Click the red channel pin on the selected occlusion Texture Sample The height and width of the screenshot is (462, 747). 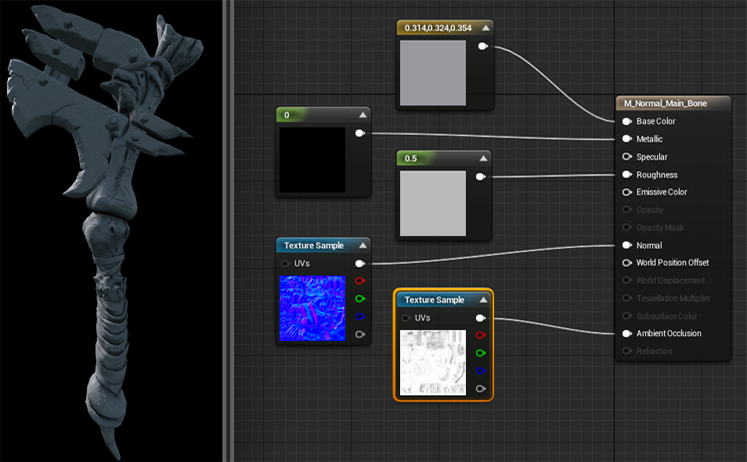click(481, 335)
